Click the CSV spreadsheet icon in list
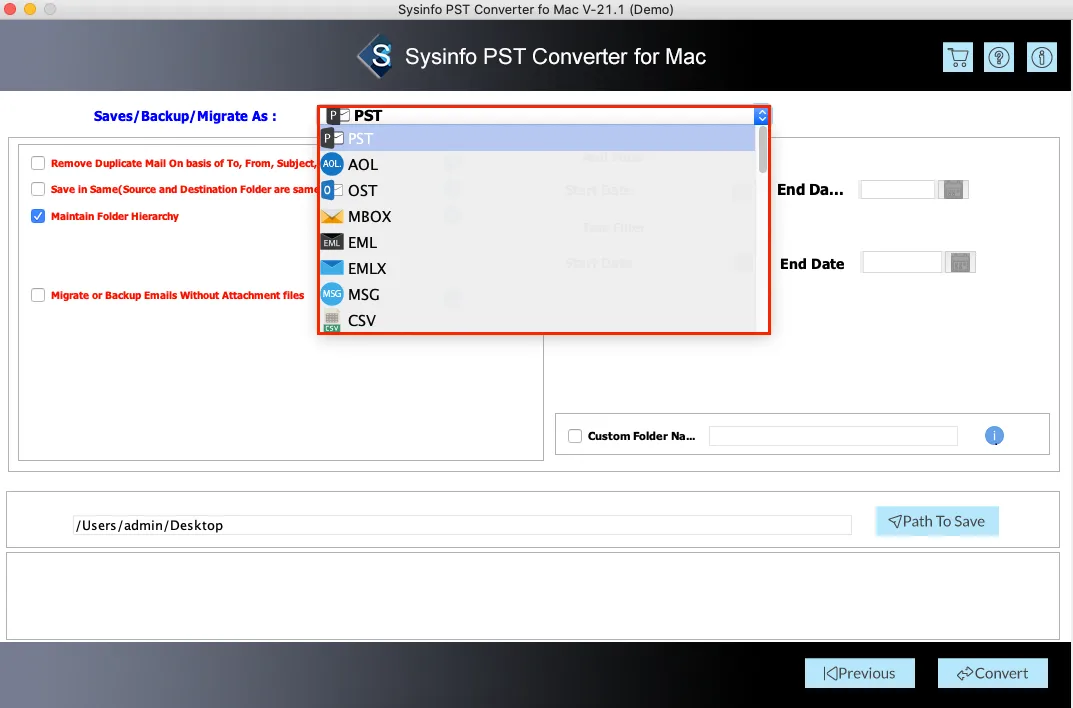Image resolution: width=1073 pixels, height=708 pixels. click(x=332, y=320)
